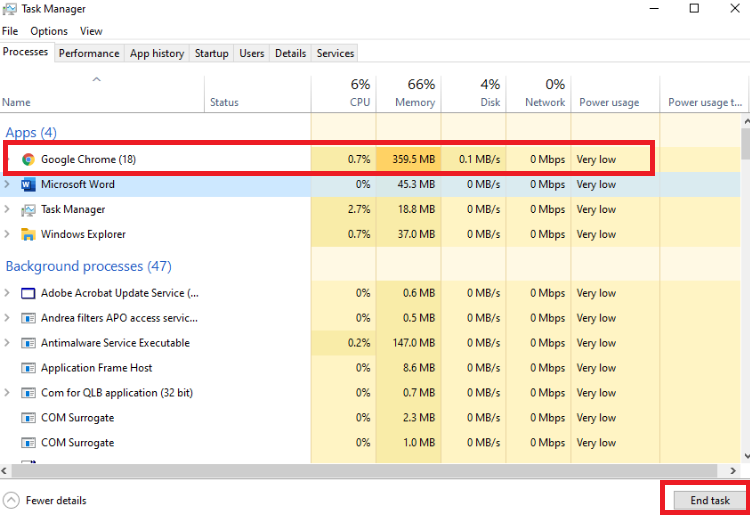Click the Task Manager title bar icon
750x518 pixels.
click(10, 9)
